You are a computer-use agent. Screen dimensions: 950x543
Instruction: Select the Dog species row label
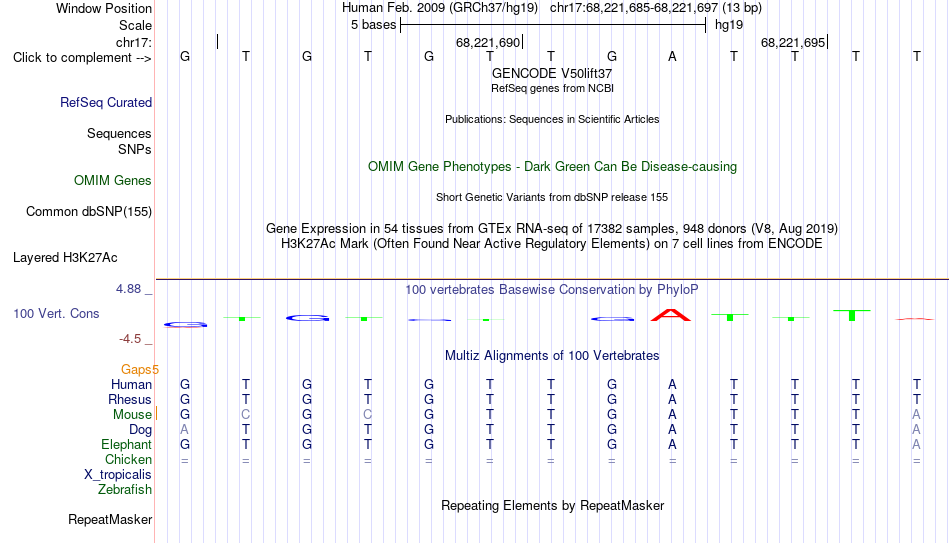pyautogui.click(x=141, y=430)
